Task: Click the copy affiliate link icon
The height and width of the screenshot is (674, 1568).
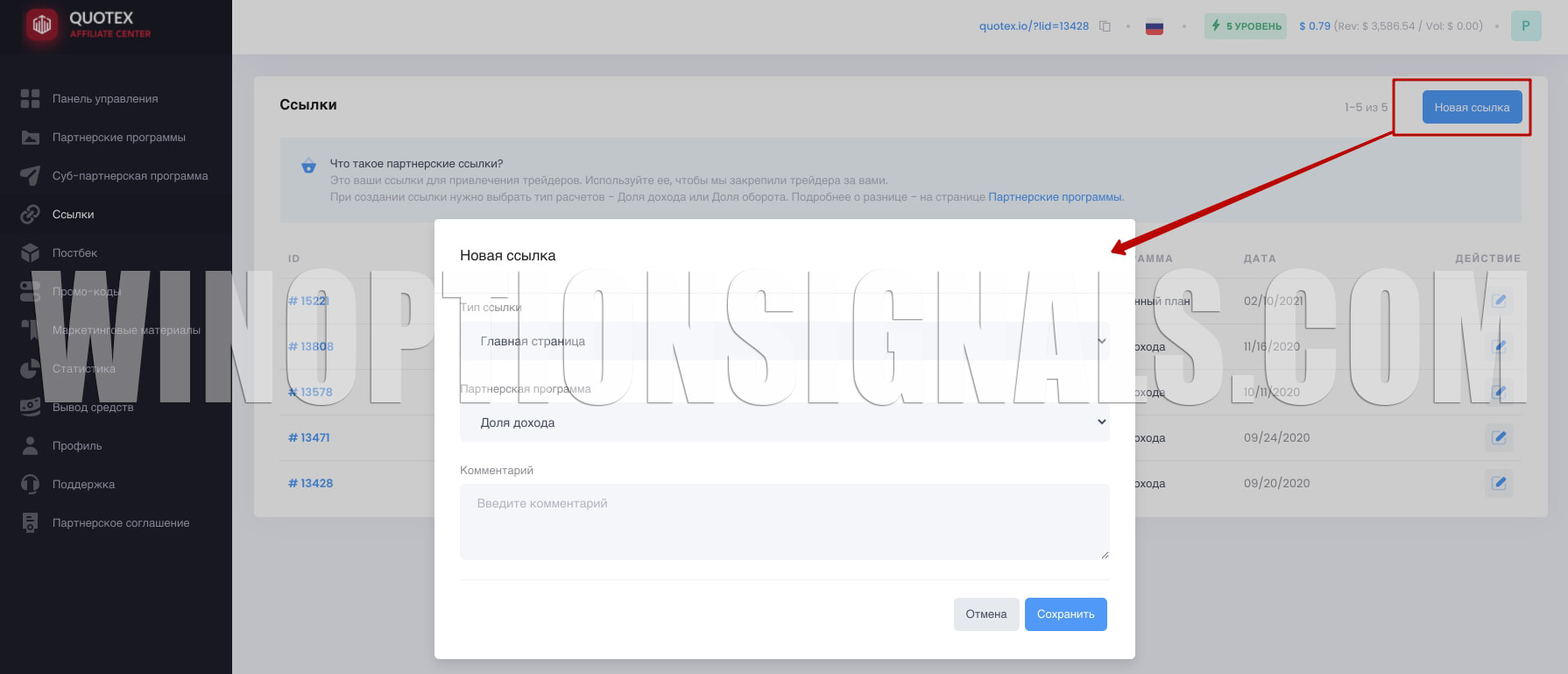Action: [1105, 26]
